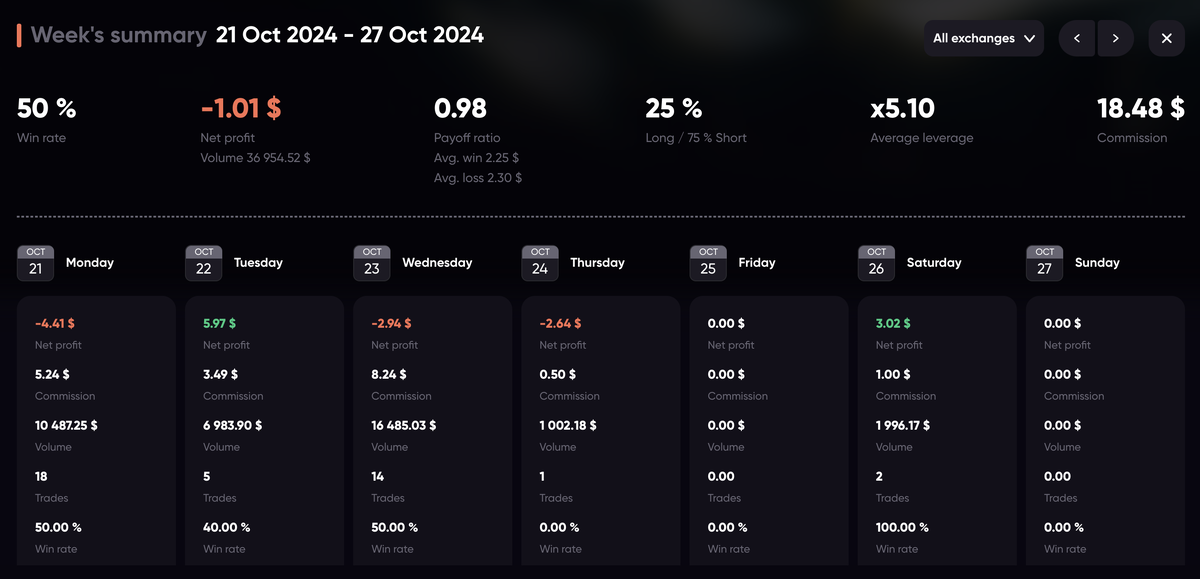Click the Oct 26 calendar badge
This screenshot has height=579, width=1200.
[x=876, y=262]
